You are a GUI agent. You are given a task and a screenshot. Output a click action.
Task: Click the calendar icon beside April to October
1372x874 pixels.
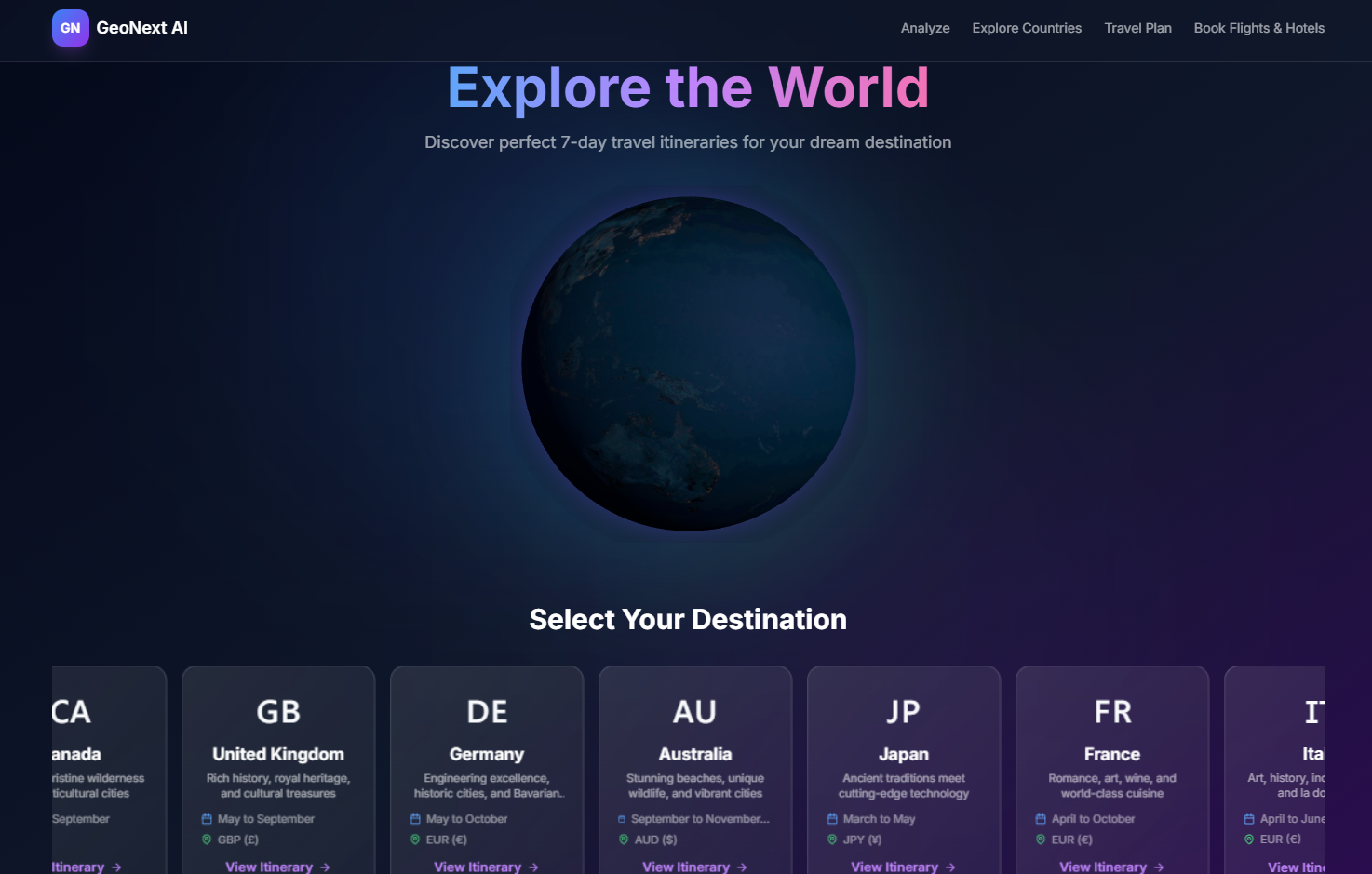[x=1041, y=819]
